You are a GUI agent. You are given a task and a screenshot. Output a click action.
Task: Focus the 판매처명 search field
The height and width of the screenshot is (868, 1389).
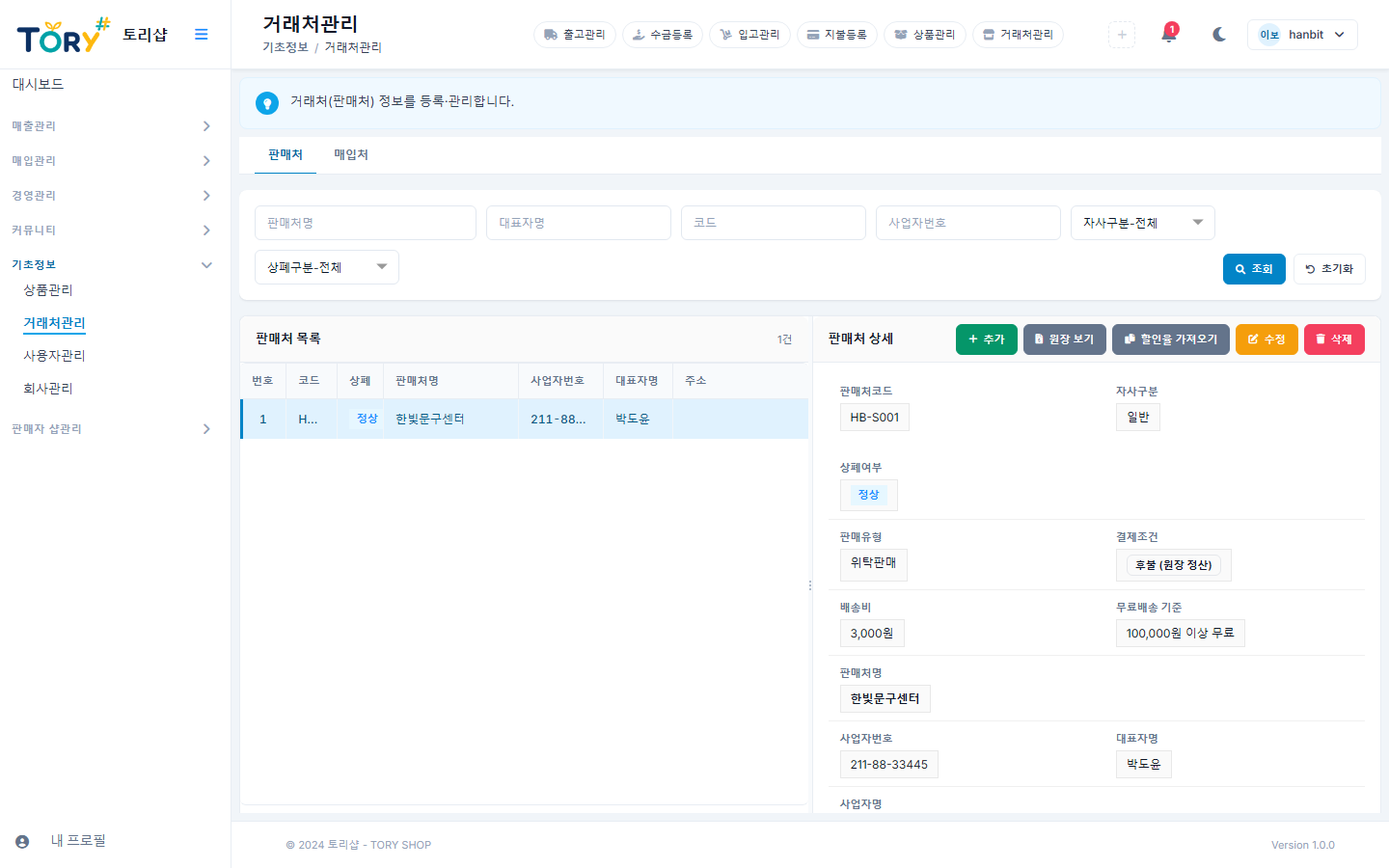pyautogui.click(x=366, y=223)
